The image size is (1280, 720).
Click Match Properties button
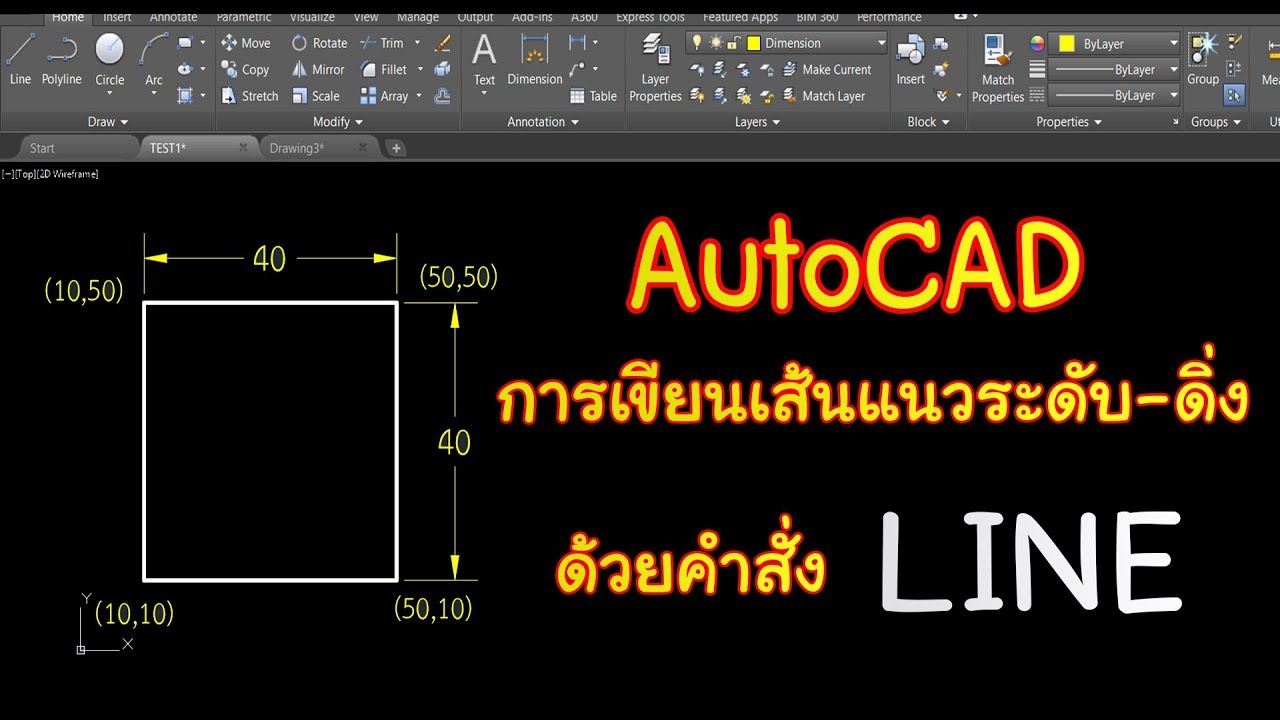click(x=998, y=67)
